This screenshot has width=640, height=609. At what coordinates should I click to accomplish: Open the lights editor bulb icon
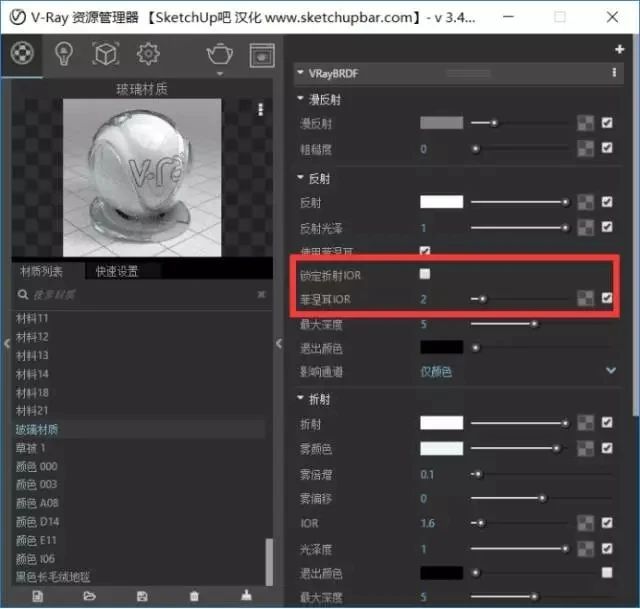(64, 53)
